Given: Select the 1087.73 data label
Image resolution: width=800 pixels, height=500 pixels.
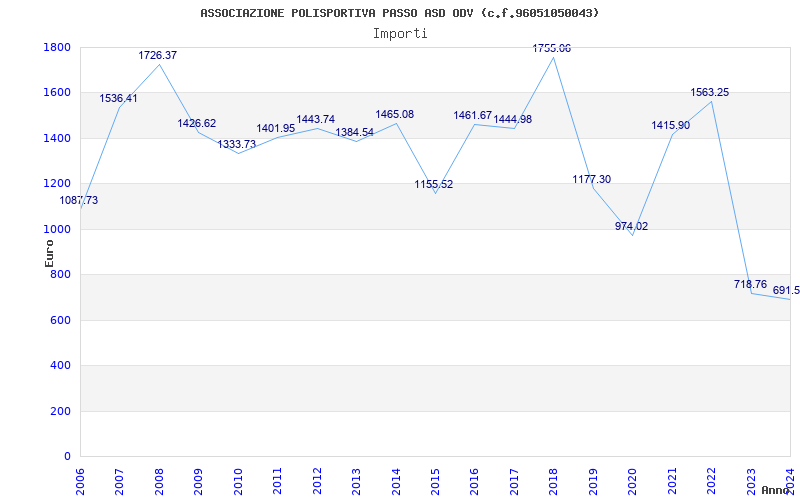Looking at the screenshot, I should (x=79, y=201).
